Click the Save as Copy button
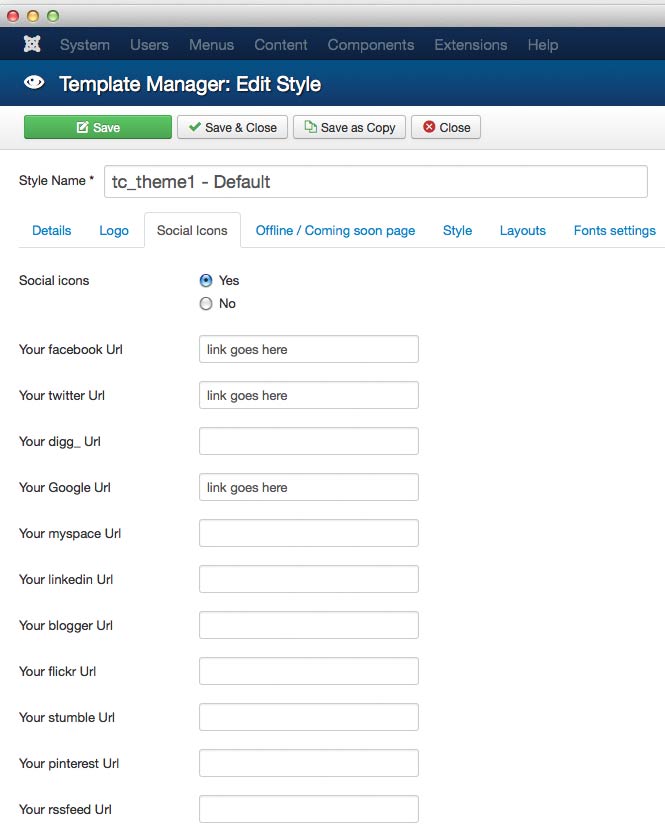665x834 pixels. pyautogui.click(x=350, y=128)
